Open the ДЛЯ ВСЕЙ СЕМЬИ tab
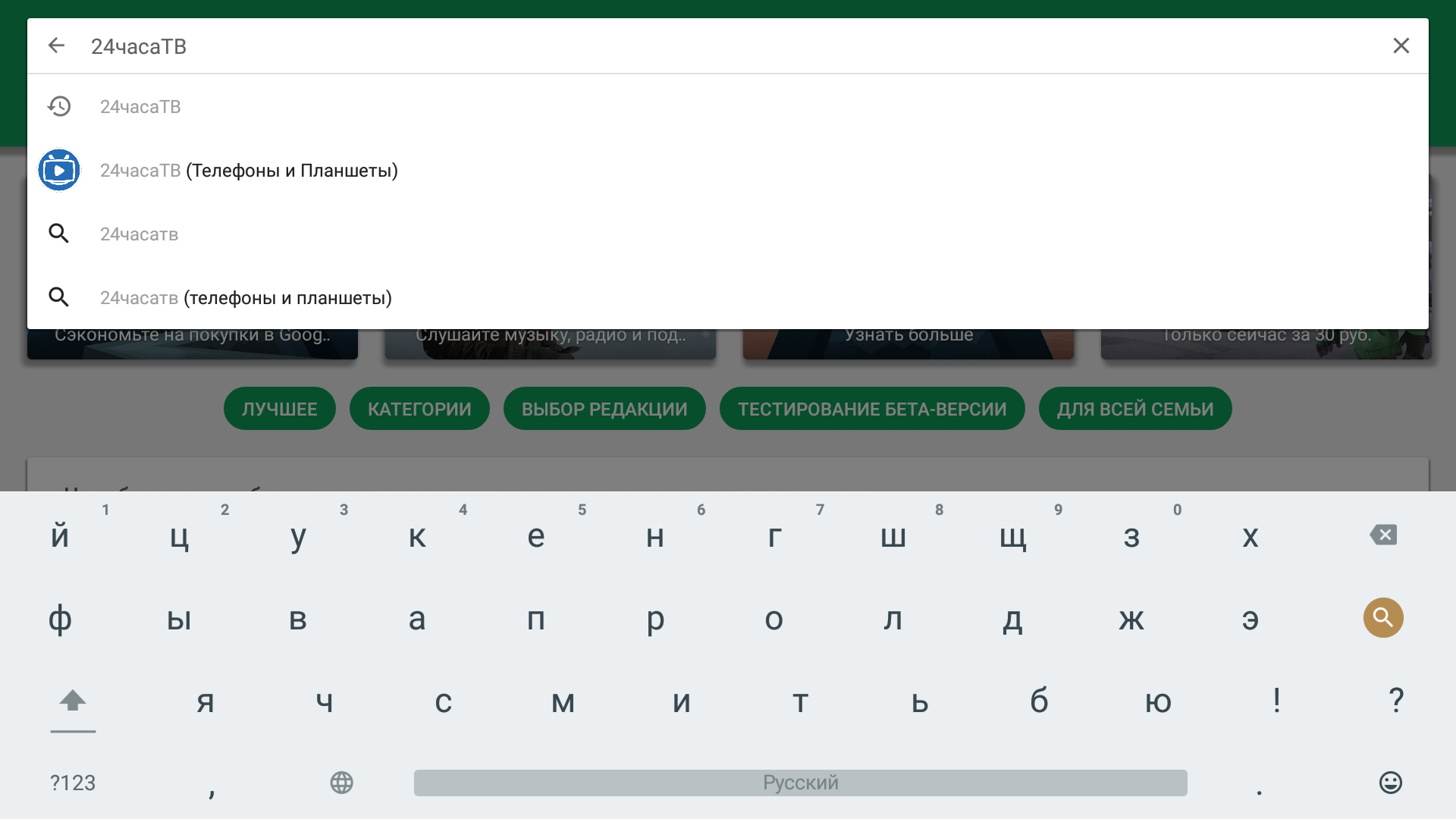The width and height of the screenshot is (1456, 819). (1135, 409)
